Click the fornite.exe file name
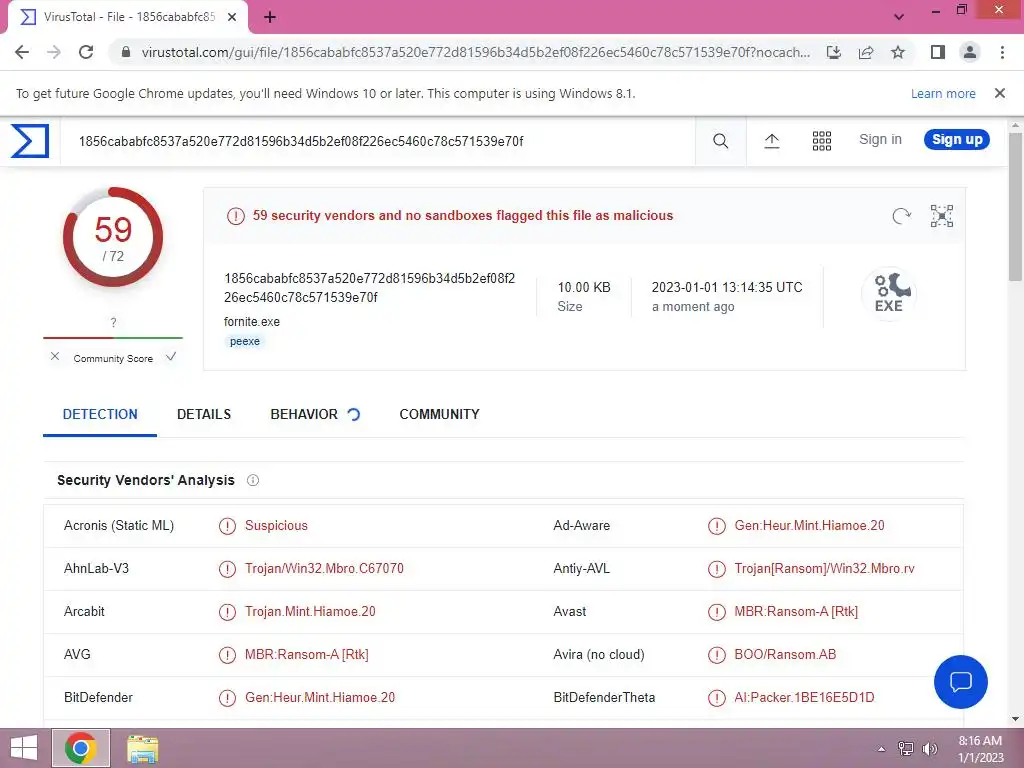The image size is (1024, 768). pos(252,321)
